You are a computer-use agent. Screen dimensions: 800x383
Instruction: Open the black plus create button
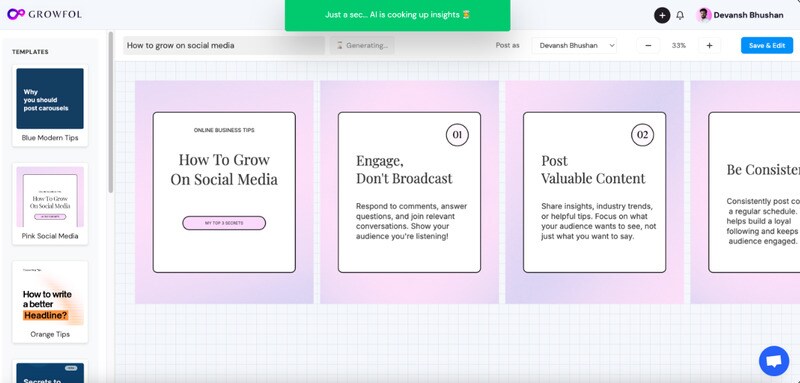pos(662,15)
